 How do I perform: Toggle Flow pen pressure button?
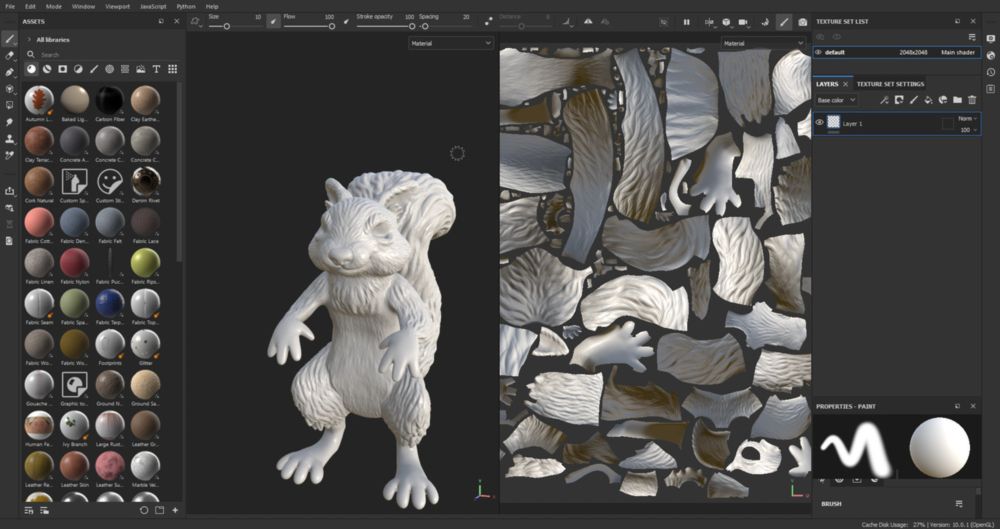346,21
